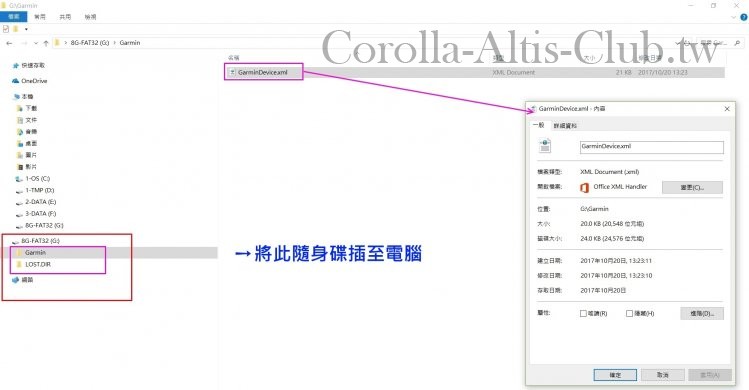The height and width of the screenshot is (390, 749).
Task: Switch to the details tab in properties
Action: 565,126
